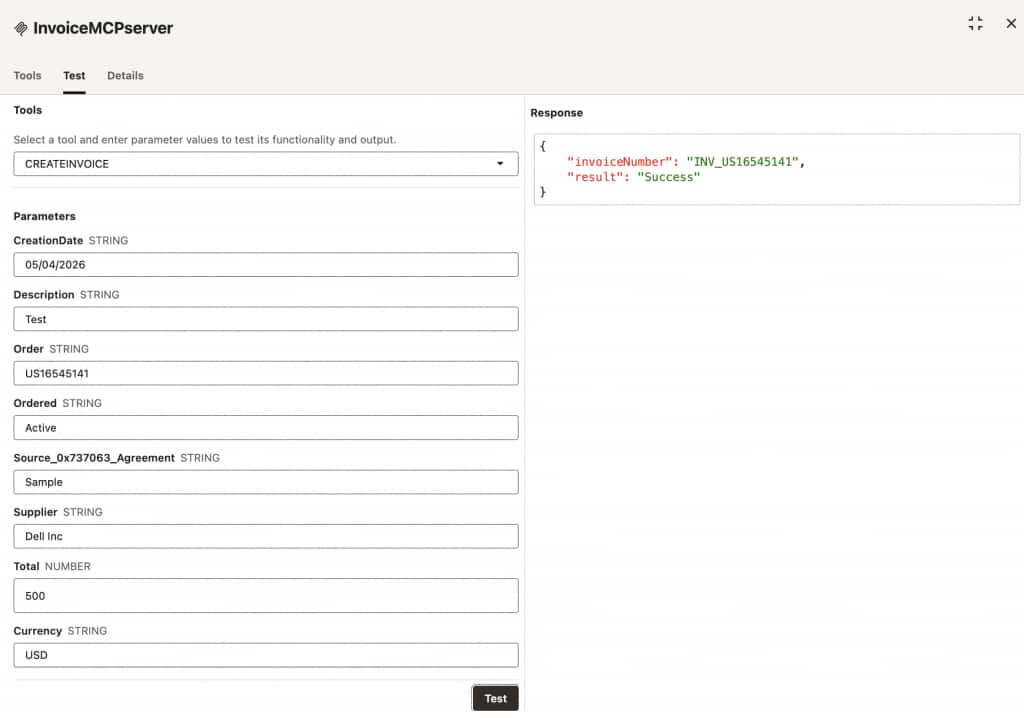The width and height of the screenshot is (1024, 718).
Task: Focus the Supplier field containing Dell Inc
Action: pyautogui.click(x=266, y=536)
